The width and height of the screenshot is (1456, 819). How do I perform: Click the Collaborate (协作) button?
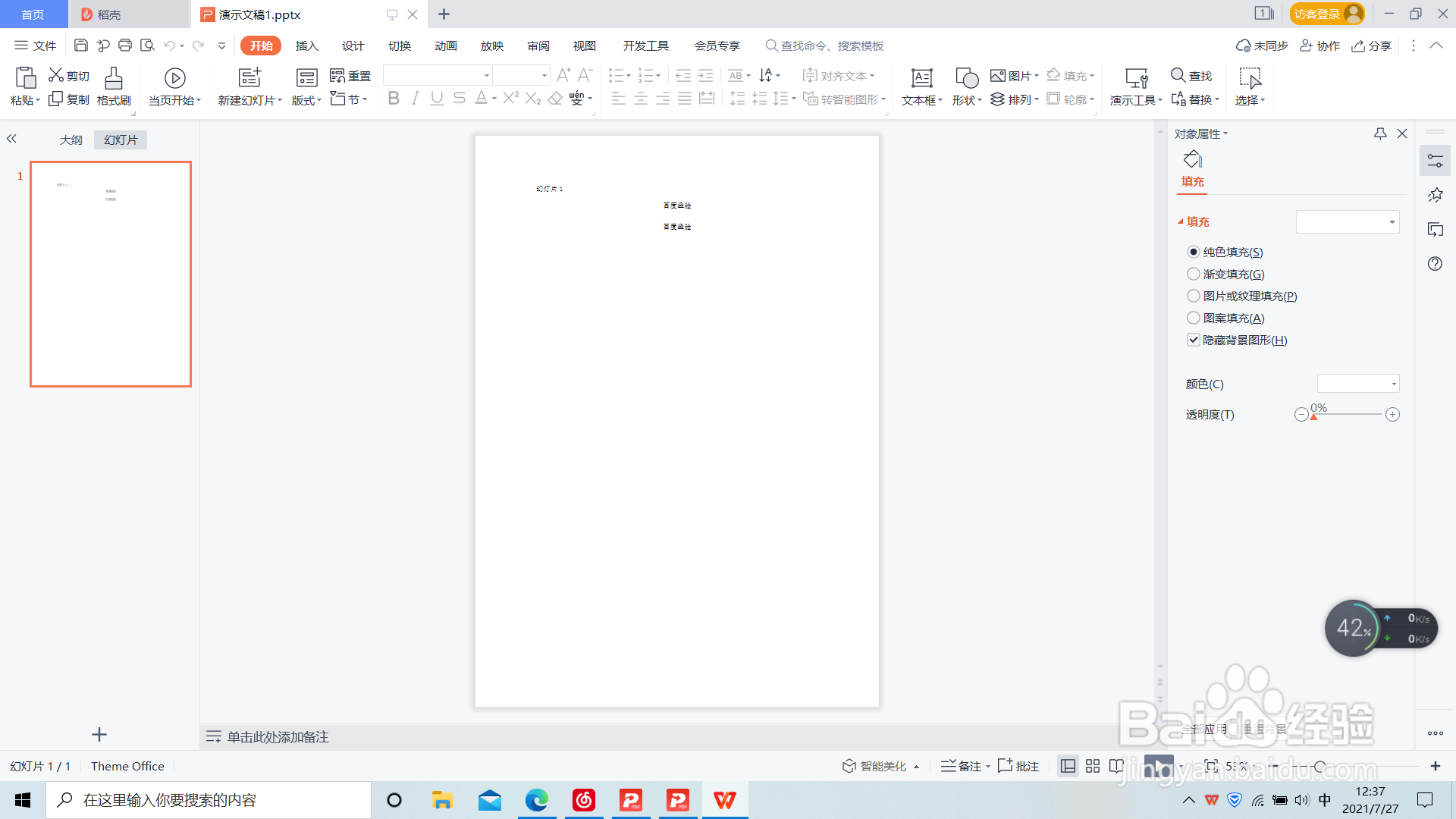pyautogui.click(x=1320, y=45)
